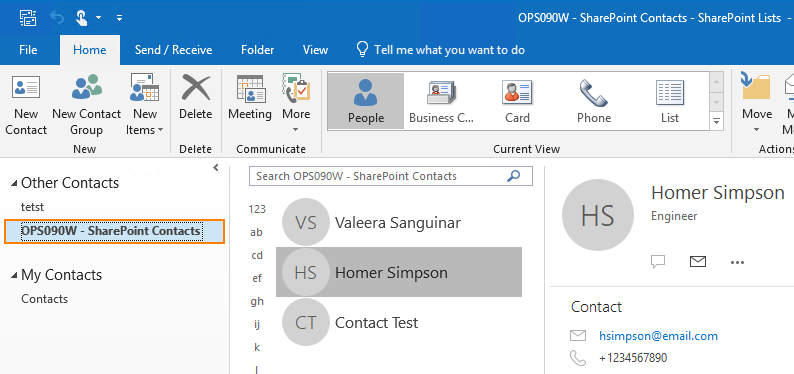Click the CT avatar for Contact Test
794x374 pixels.
305,322
